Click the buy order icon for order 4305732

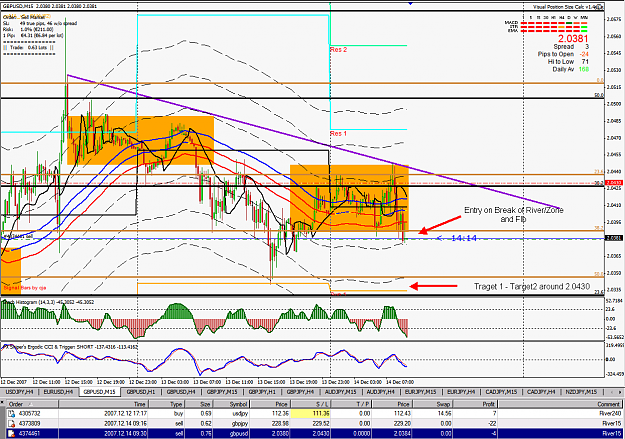pos(11,413)
